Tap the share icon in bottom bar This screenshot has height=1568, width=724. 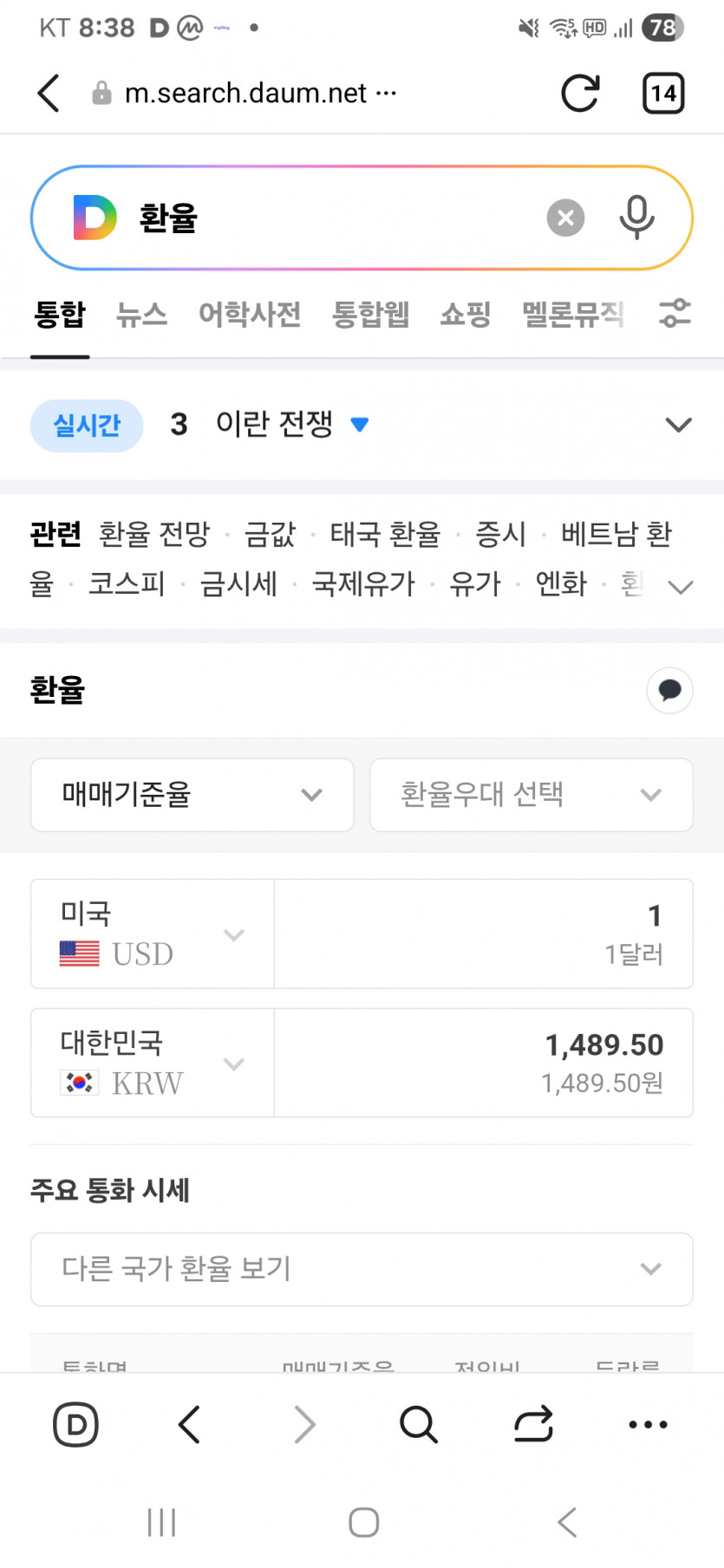point(533,1424)
